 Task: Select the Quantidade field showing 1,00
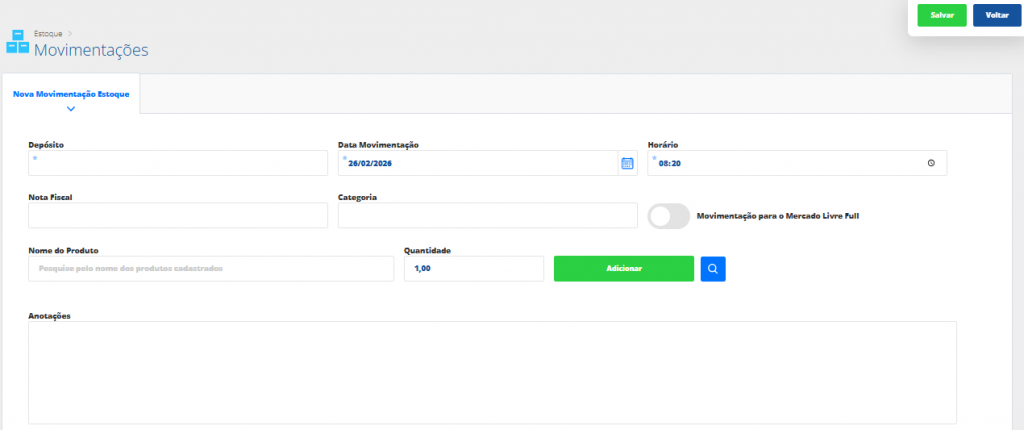(473, 269)
